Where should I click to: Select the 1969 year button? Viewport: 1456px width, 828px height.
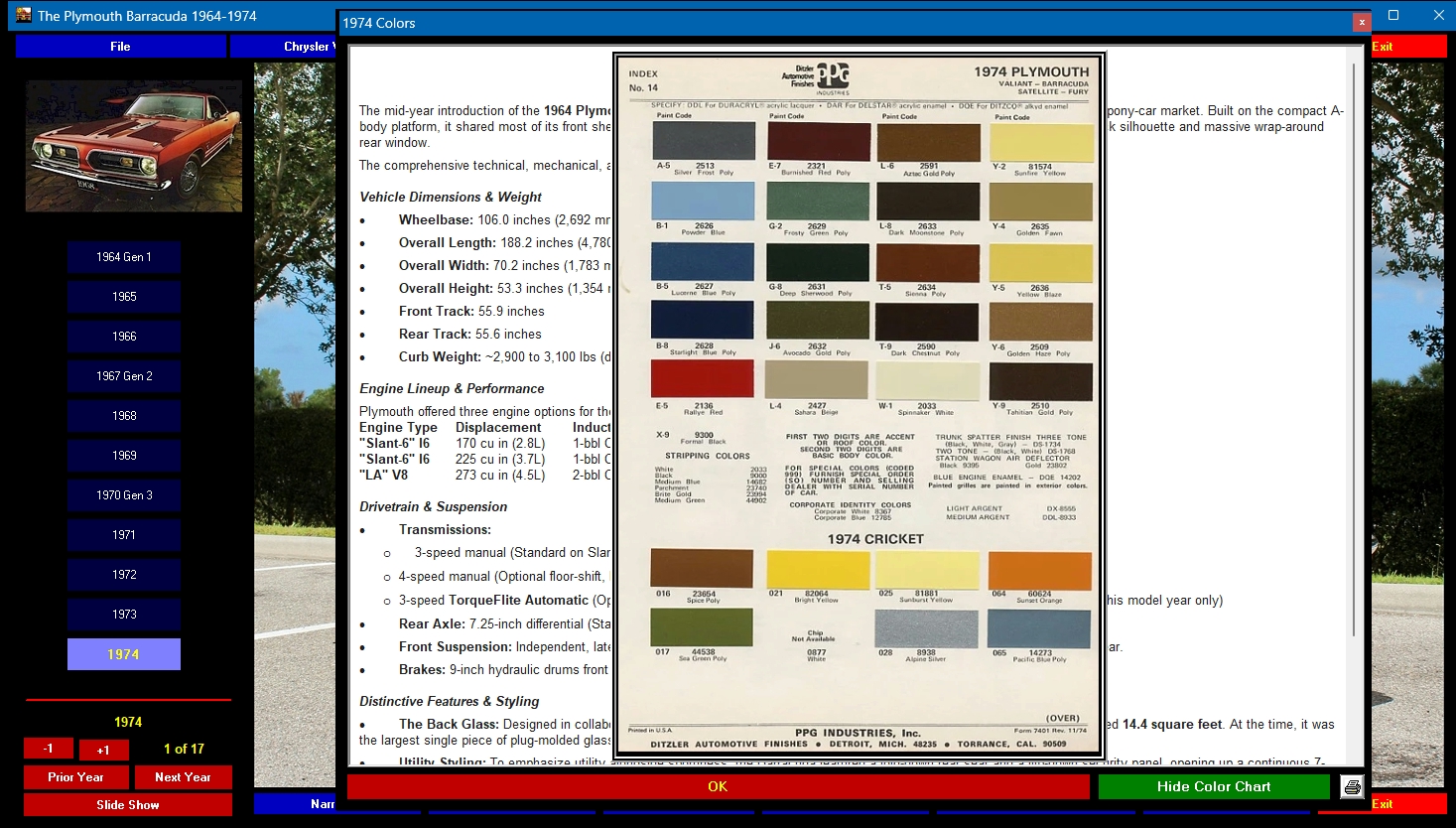(x=124, y=456)
